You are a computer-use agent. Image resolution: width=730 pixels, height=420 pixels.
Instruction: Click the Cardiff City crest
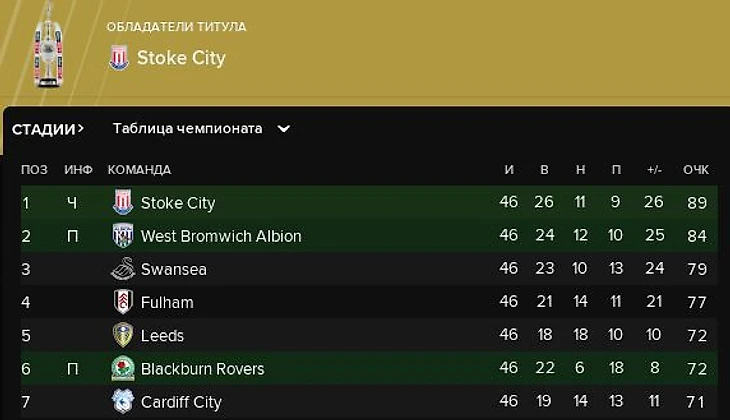[123, 401]
